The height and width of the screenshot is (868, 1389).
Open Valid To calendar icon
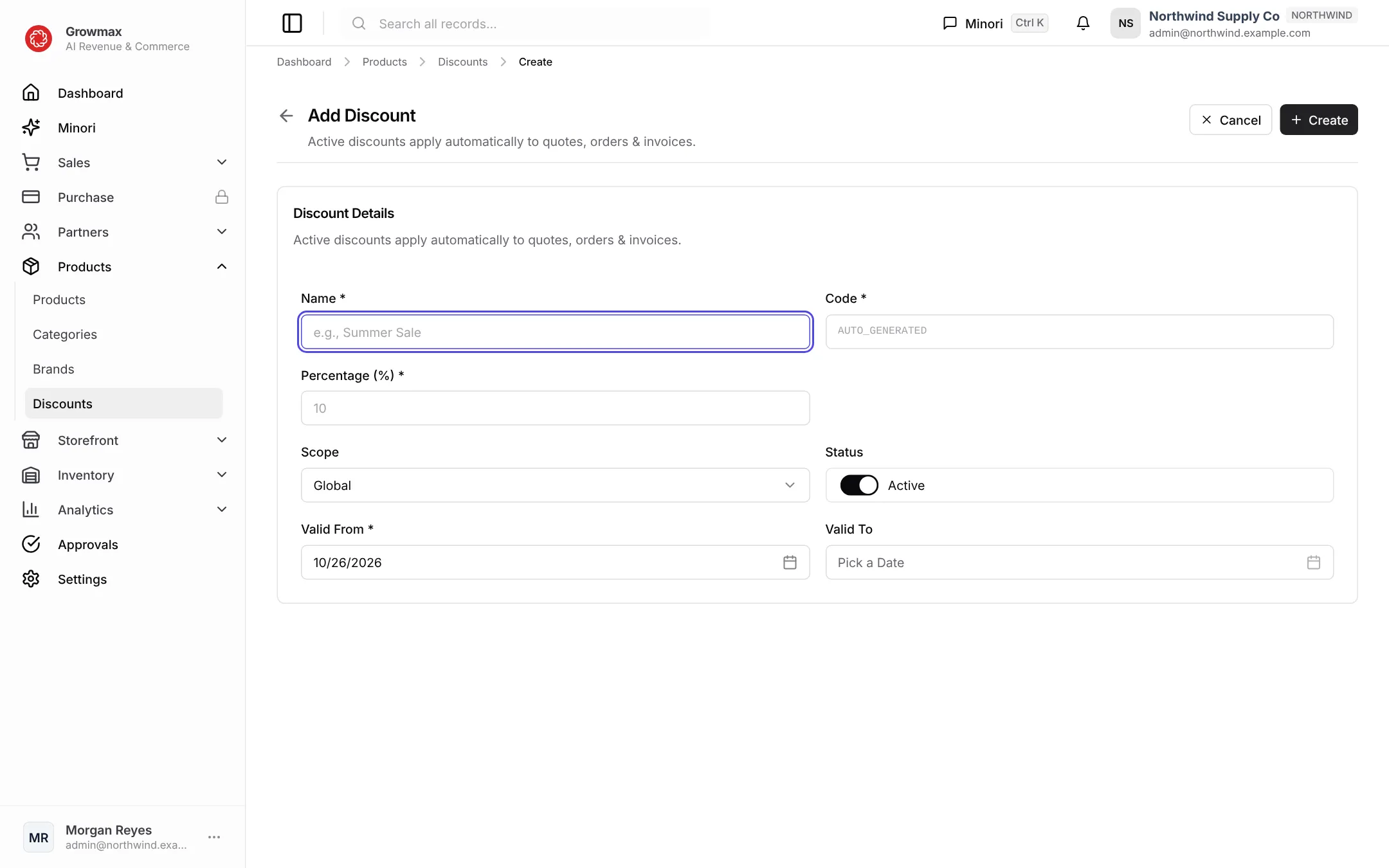pos(1314,563)
